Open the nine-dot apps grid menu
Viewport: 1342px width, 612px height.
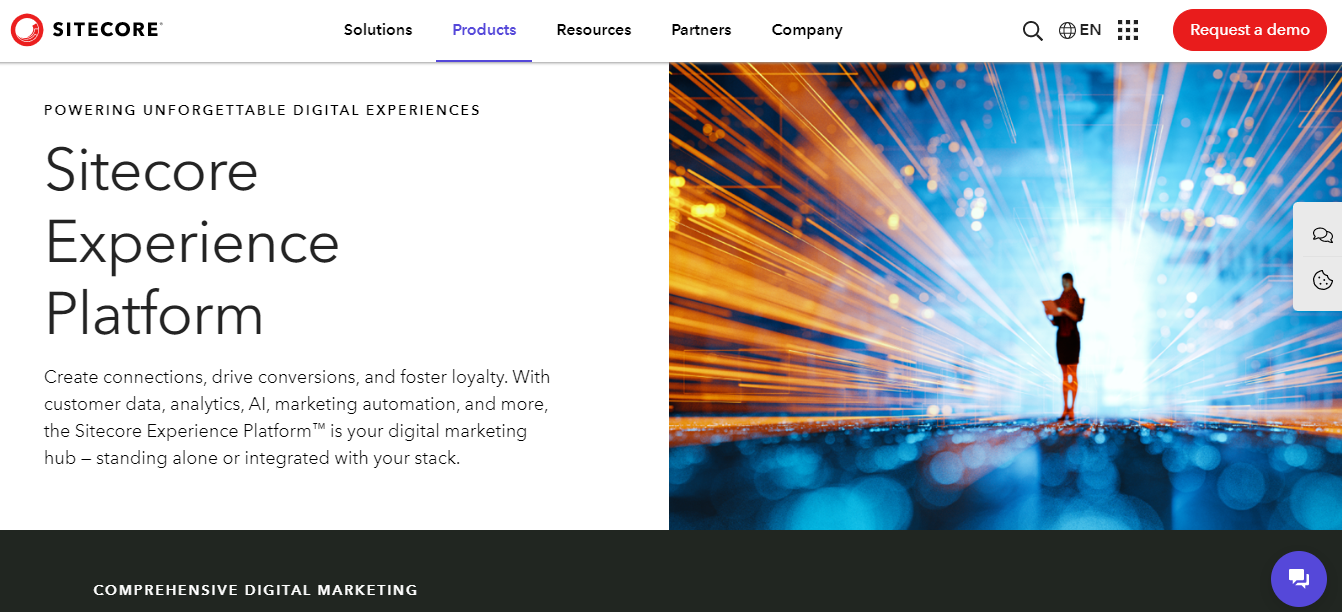point(1128,30)
